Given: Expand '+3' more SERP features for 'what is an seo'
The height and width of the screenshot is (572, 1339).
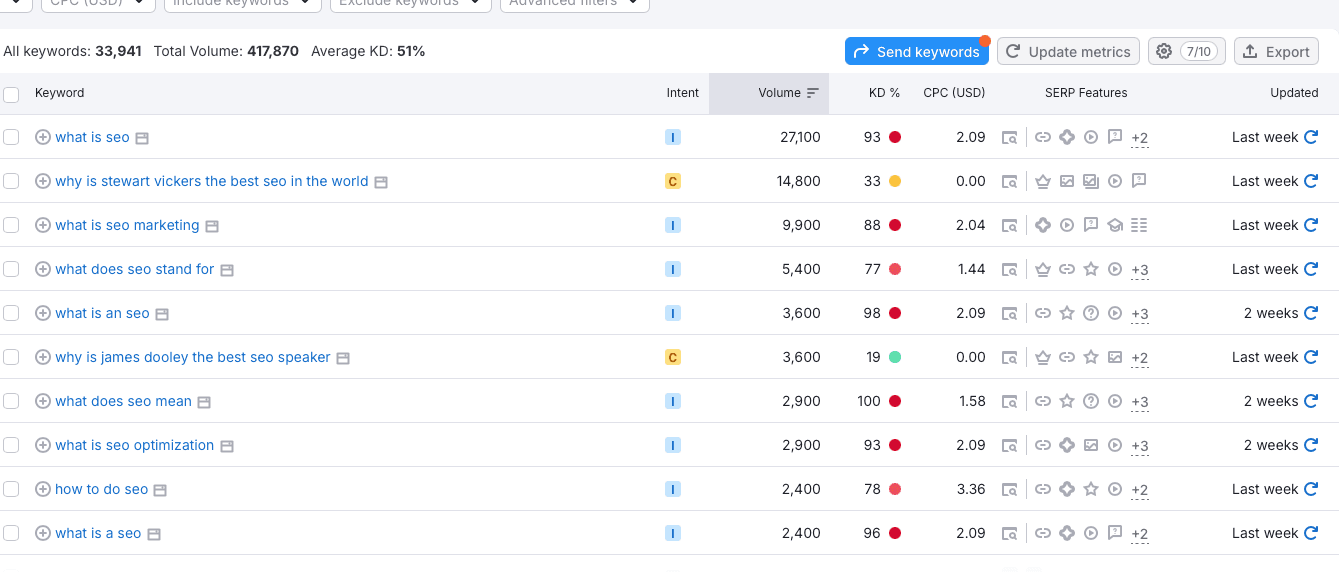Looking at the screenshot, I should pos(1139,314).
